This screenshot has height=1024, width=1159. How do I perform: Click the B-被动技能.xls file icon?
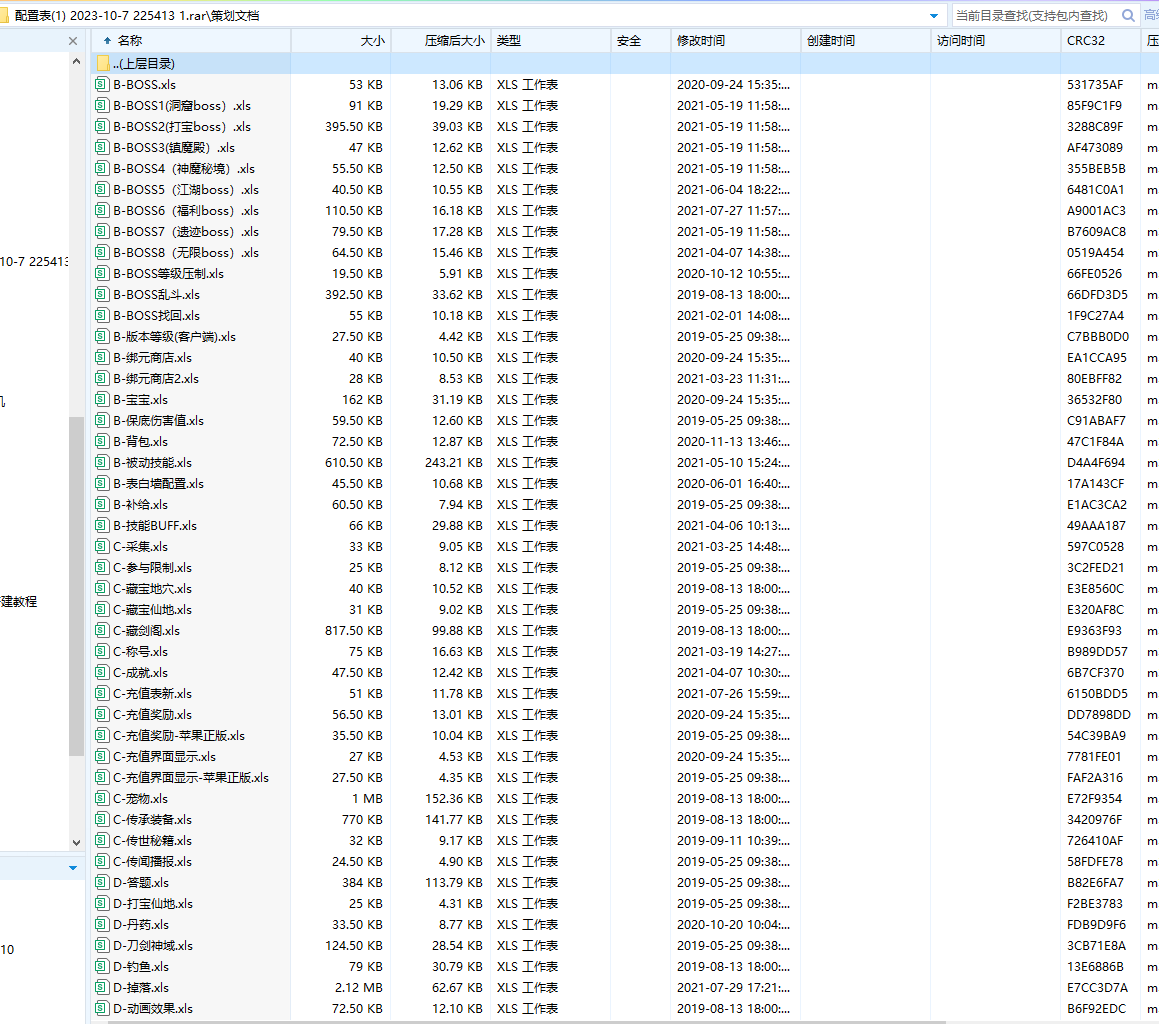(x=102, y=463)
